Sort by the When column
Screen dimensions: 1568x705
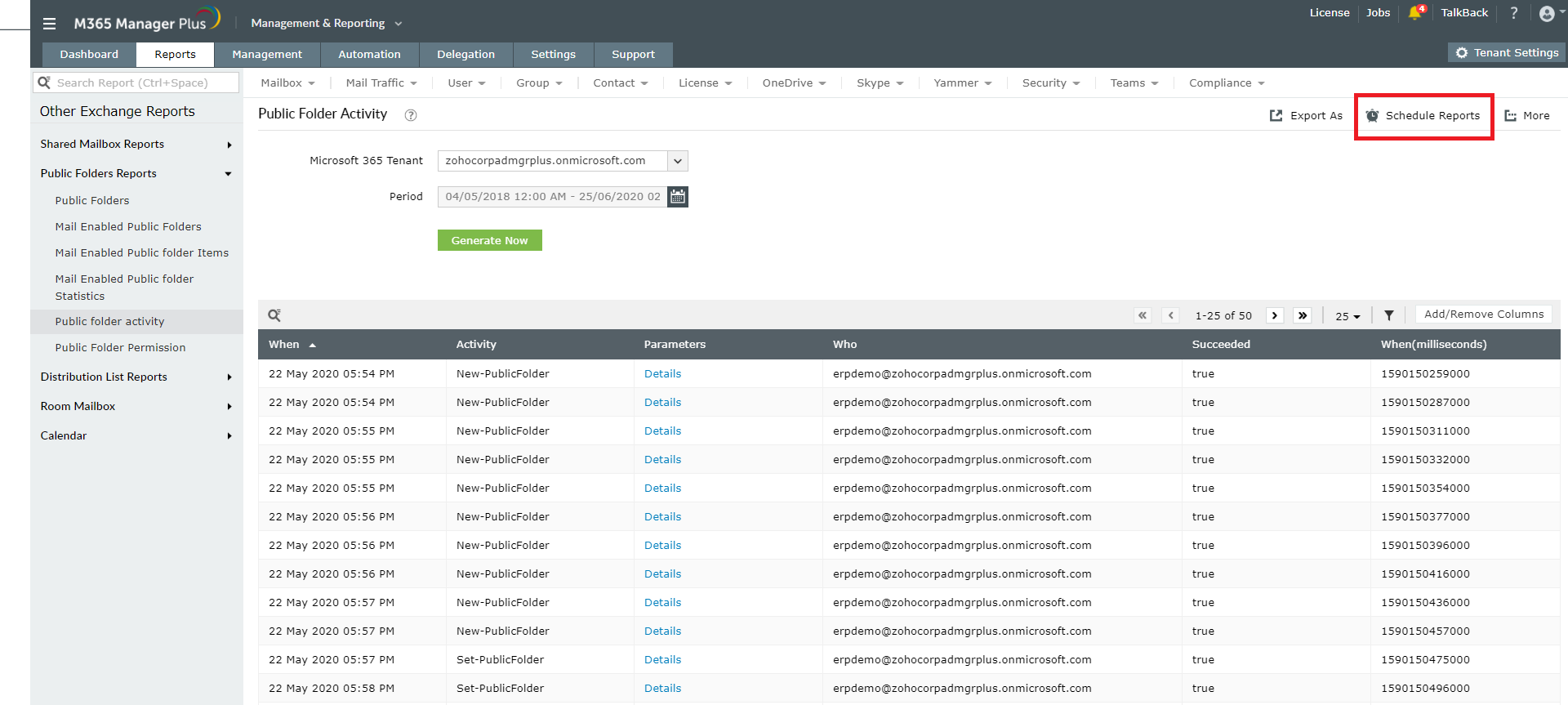pos(292,345)
